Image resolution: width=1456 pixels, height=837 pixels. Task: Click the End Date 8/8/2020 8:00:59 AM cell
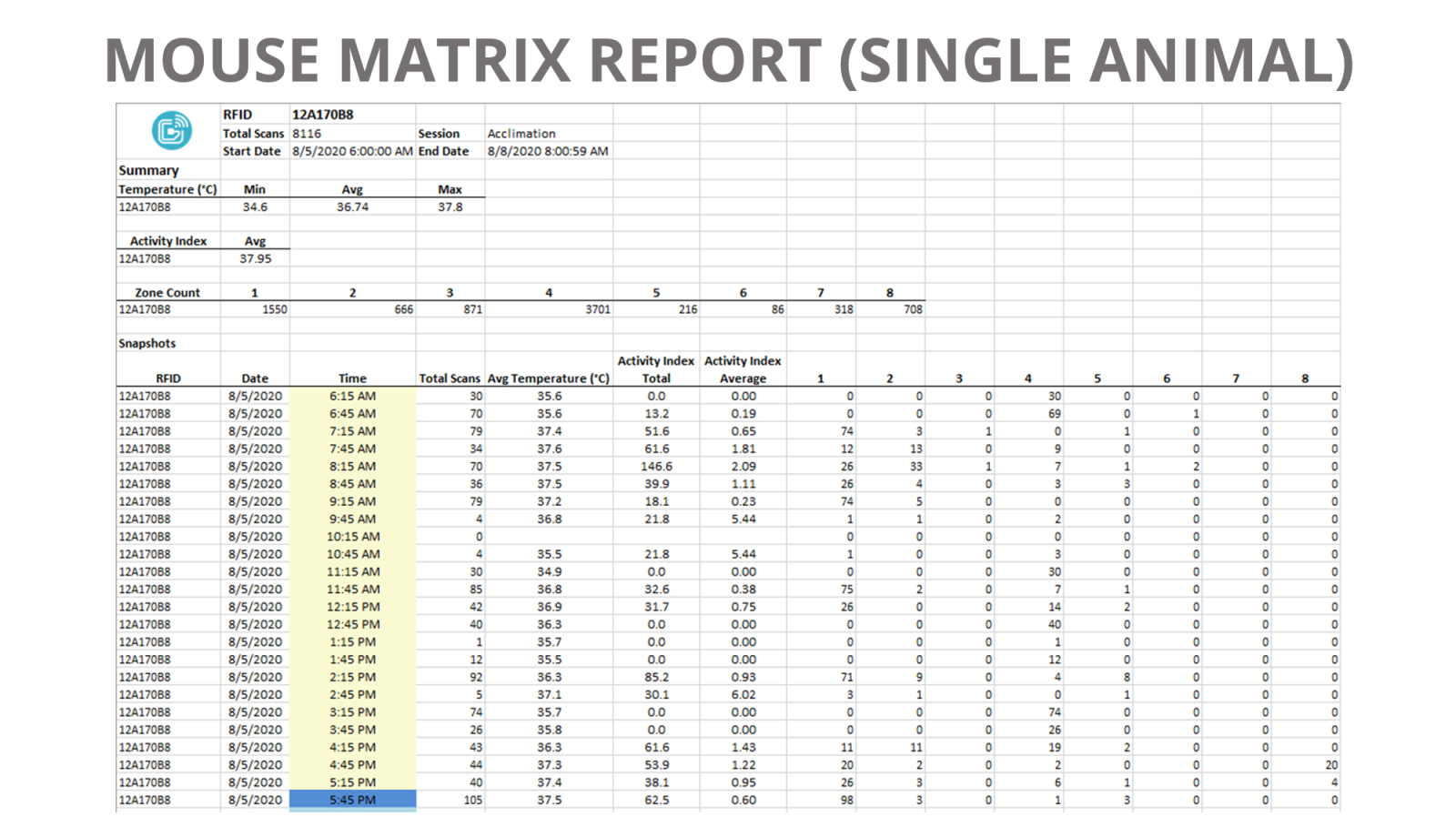point(549,152)
